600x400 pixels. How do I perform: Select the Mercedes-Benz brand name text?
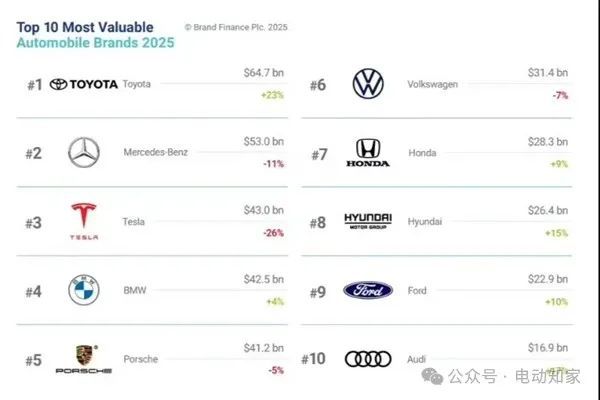[156, 152]
